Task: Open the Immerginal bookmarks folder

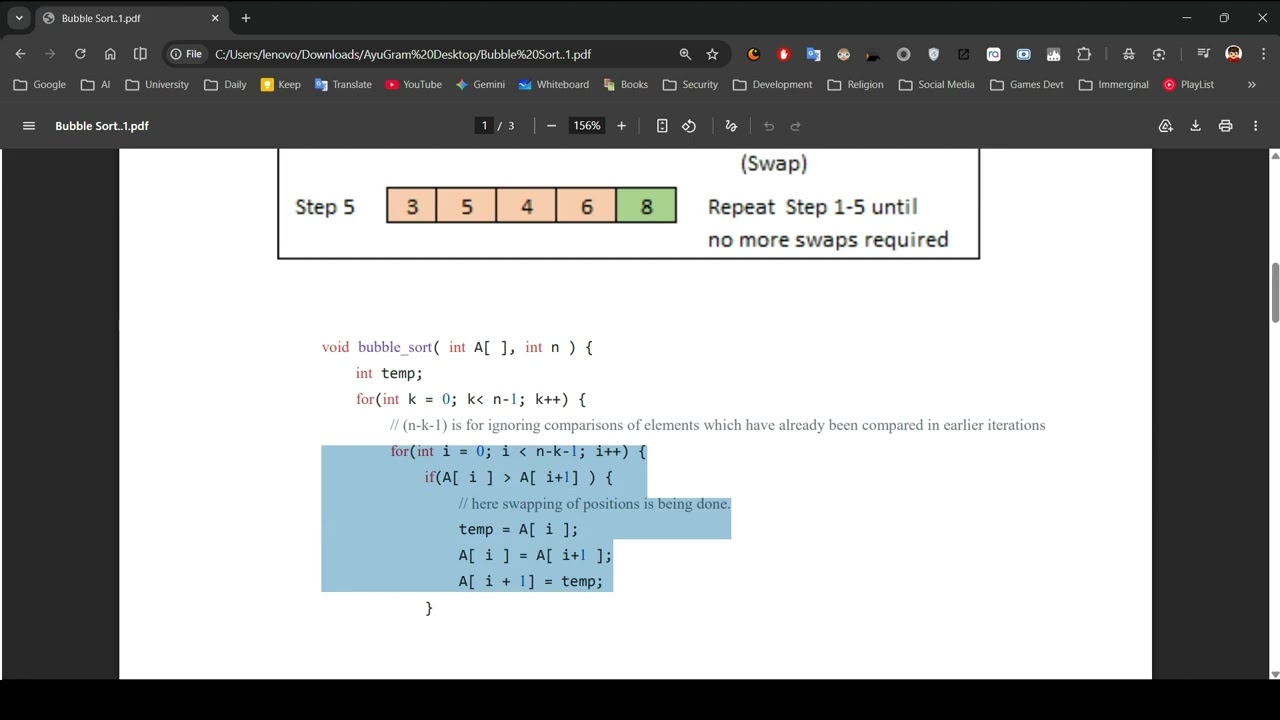Action: click(x=1114, y=85)
